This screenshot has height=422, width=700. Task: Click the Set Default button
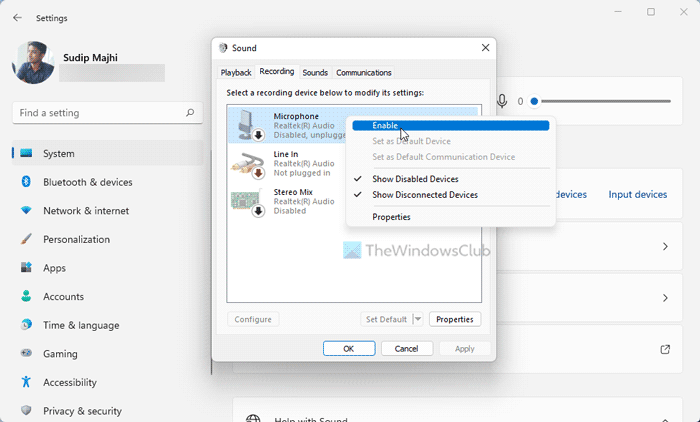[x=386, y=319]
